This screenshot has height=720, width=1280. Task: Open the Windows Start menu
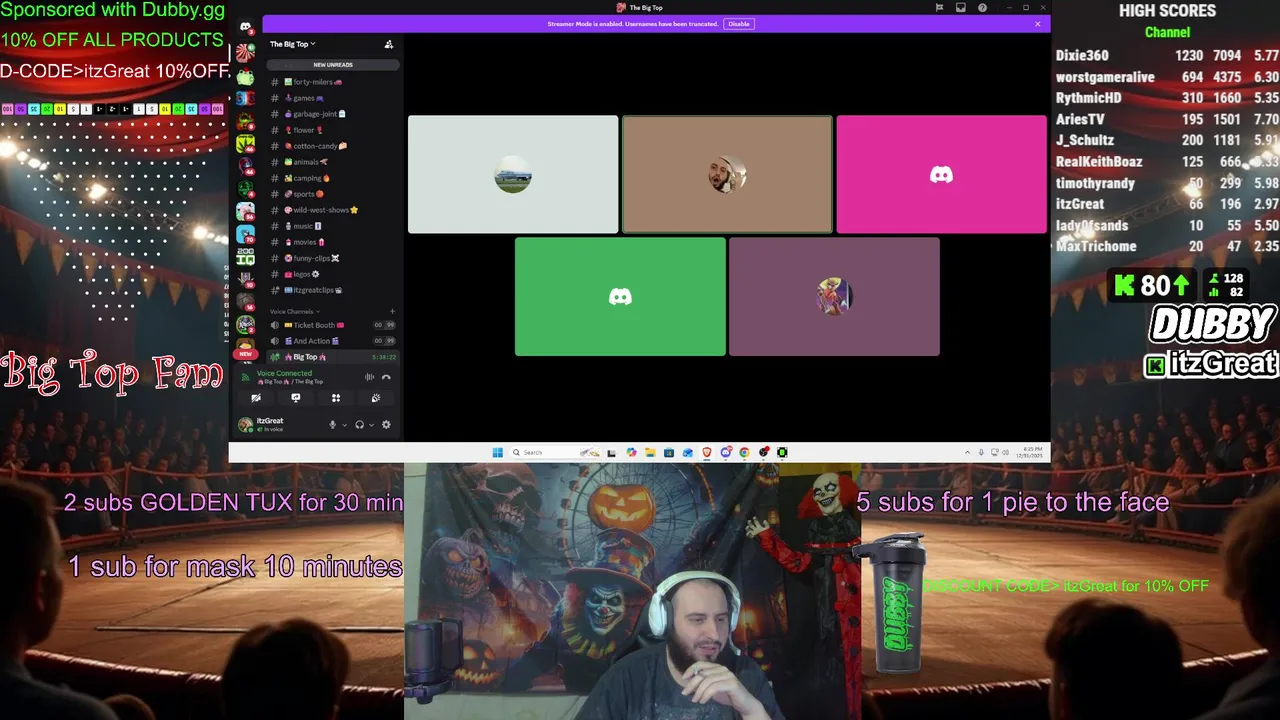pyautogui.click(x=497, y=452)
